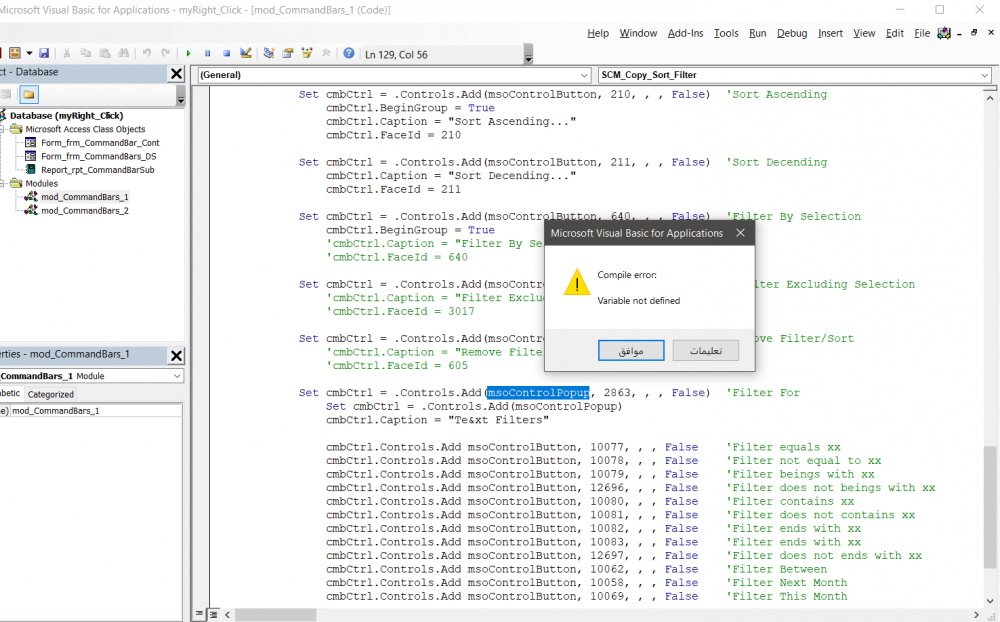The width and height of the screenshot is (1000, 622).
Task: Click the Undo arrow icon
Action: click(147, 54)
